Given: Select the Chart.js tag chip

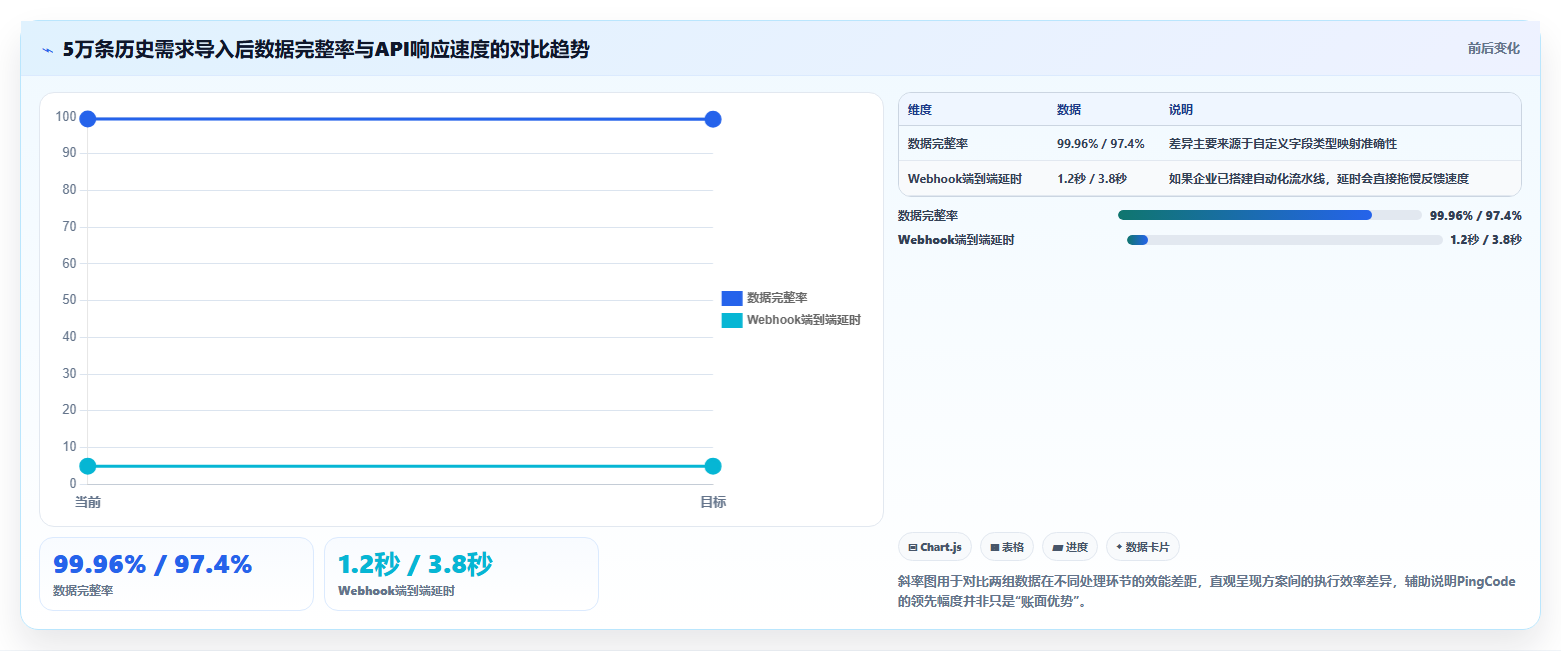Looking at the screenshot, I should pyautogui.click(x=935, y=547).
